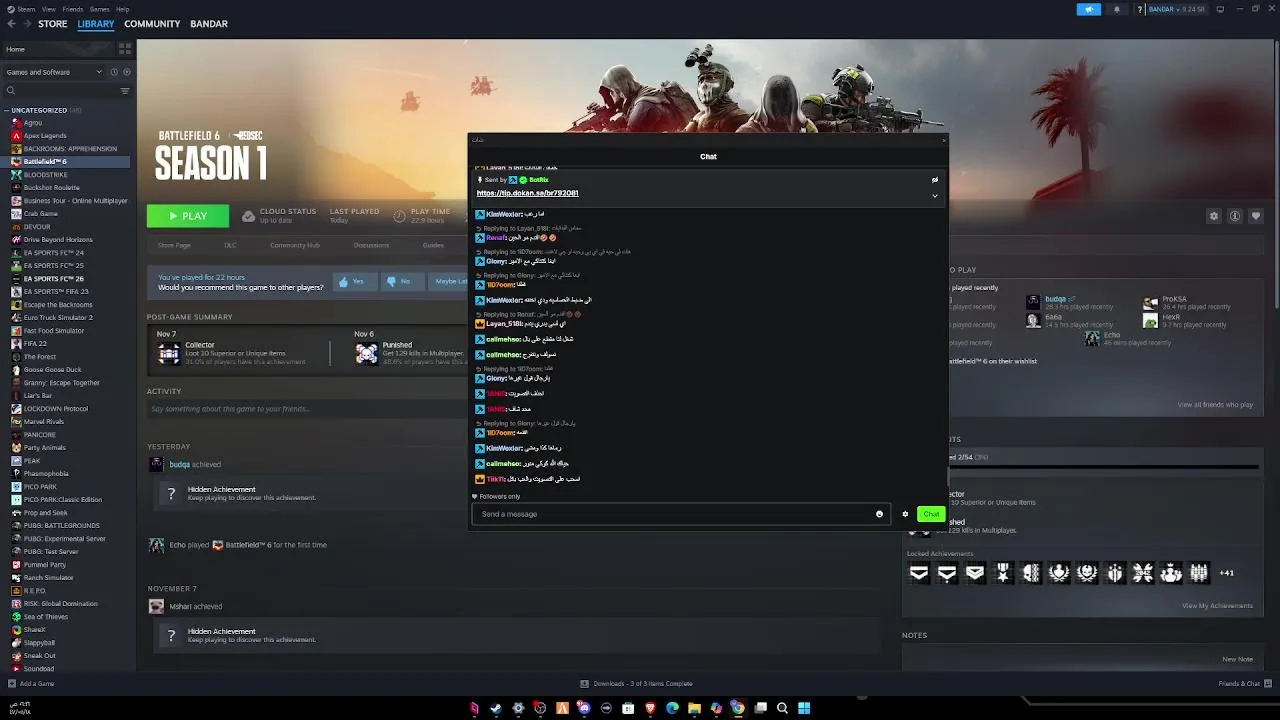Click the recent activity clock icon in sidebar
Screen dimensions: 1280x720
(x=114, y=72)
